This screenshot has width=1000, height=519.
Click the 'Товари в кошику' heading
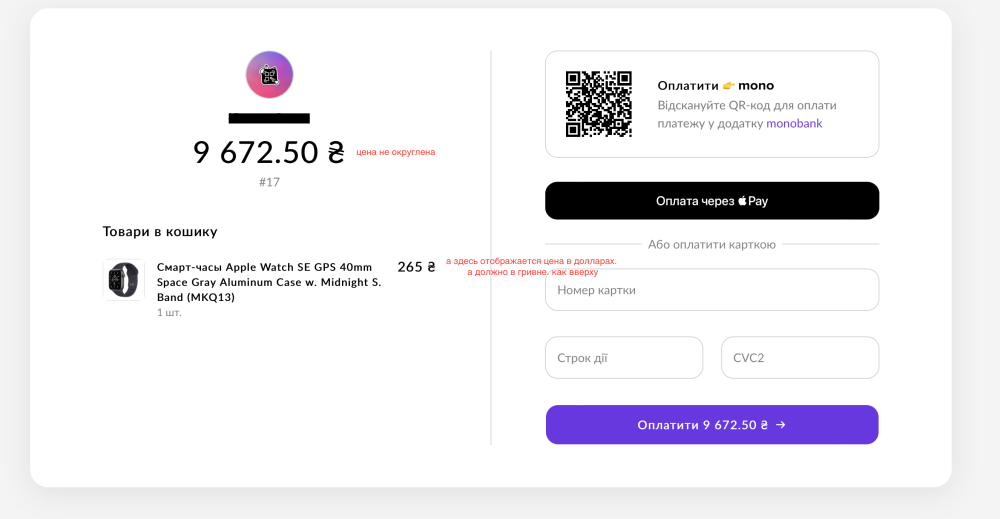160,232
